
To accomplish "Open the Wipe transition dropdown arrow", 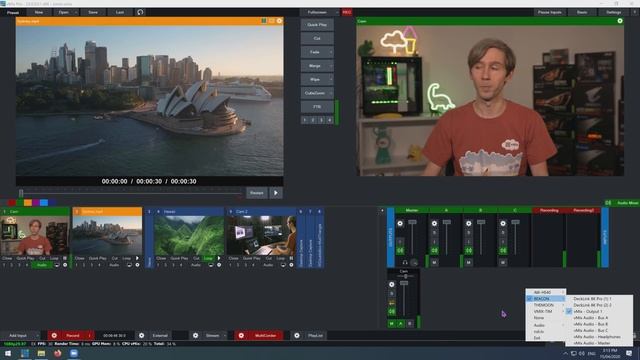I will click(331, 80).
